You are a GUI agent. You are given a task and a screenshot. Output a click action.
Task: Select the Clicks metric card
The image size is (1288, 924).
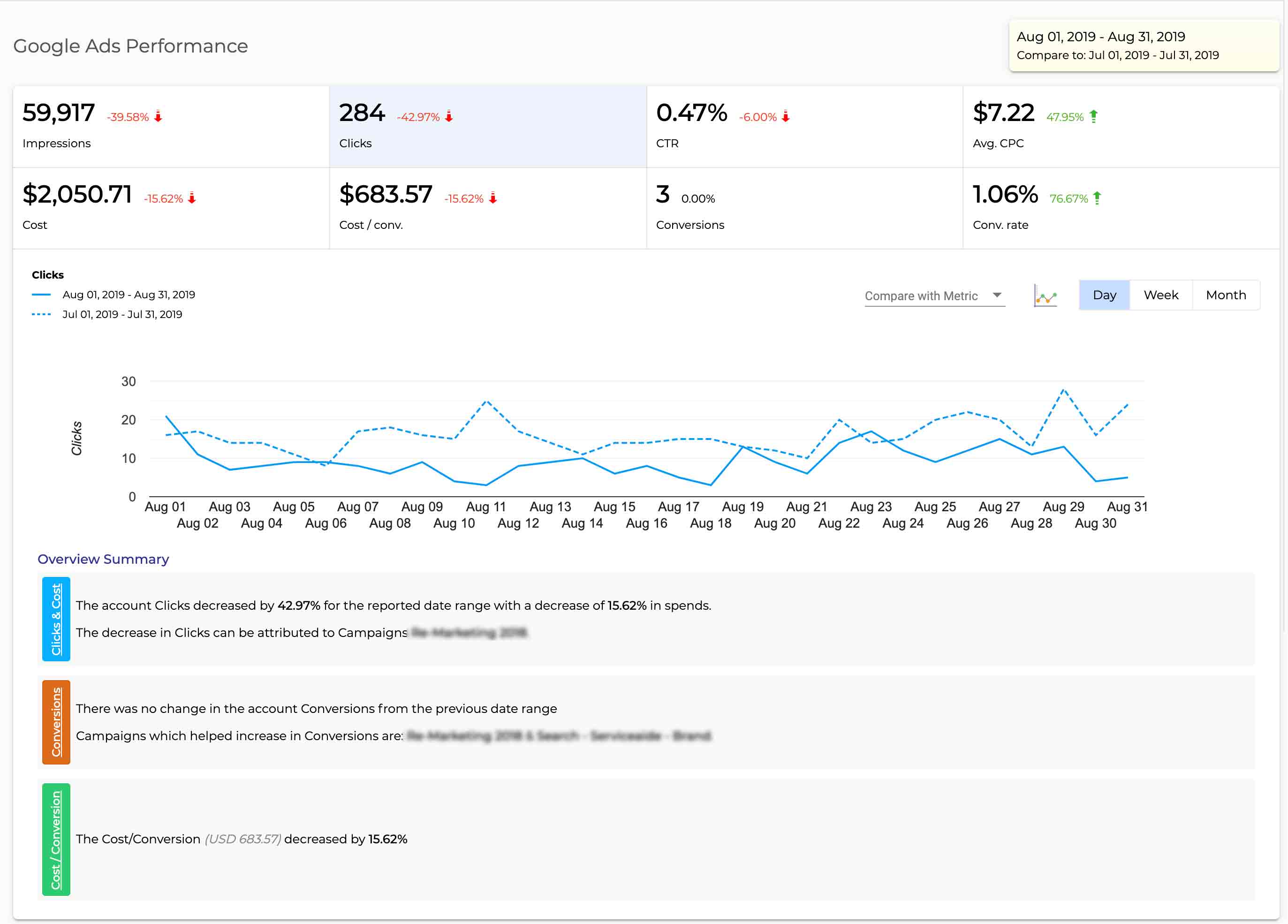pyautogui.click(x=487, y=127)
